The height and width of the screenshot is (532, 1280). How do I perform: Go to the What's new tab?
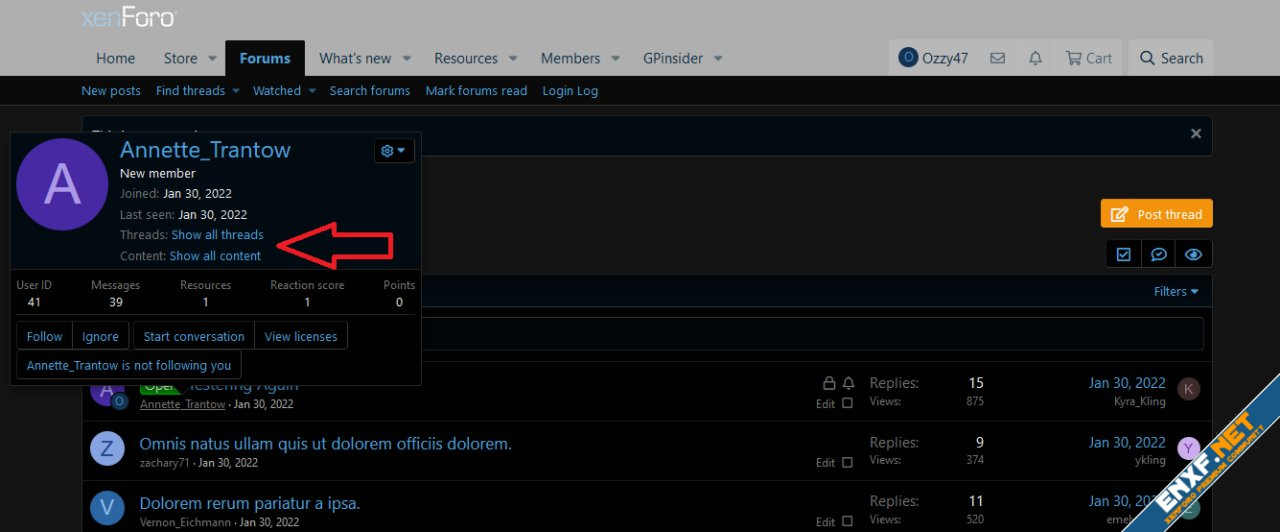coord(355,58)
